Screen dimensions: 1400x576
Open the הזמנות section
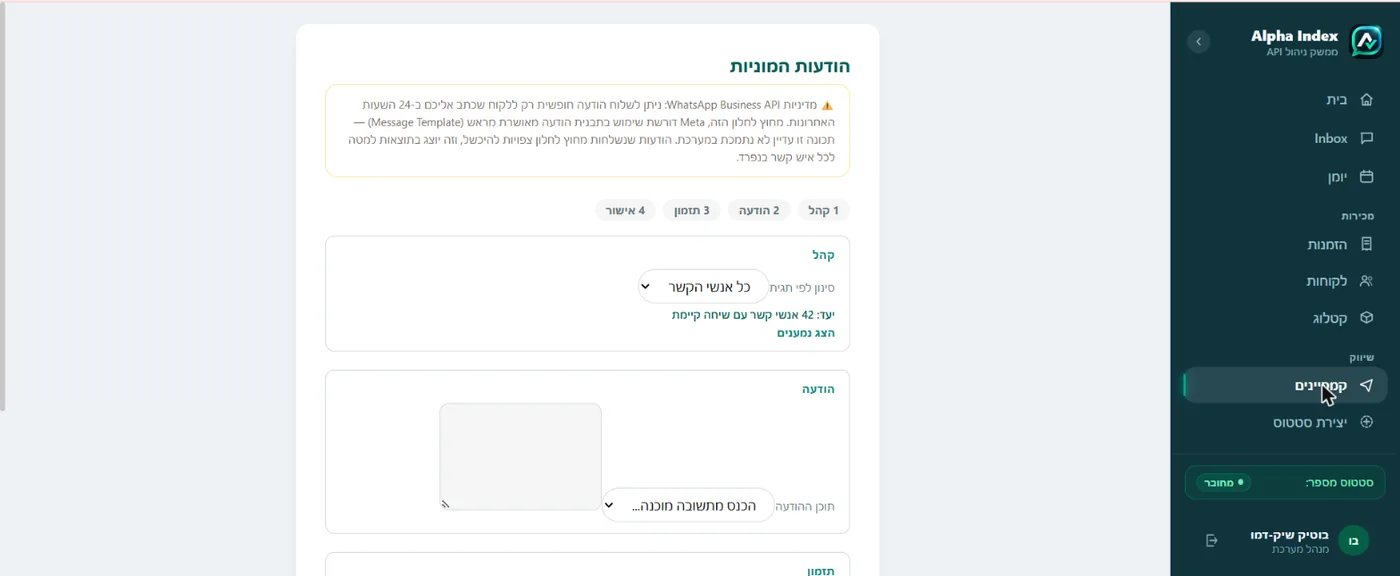tap(1285, 244)
